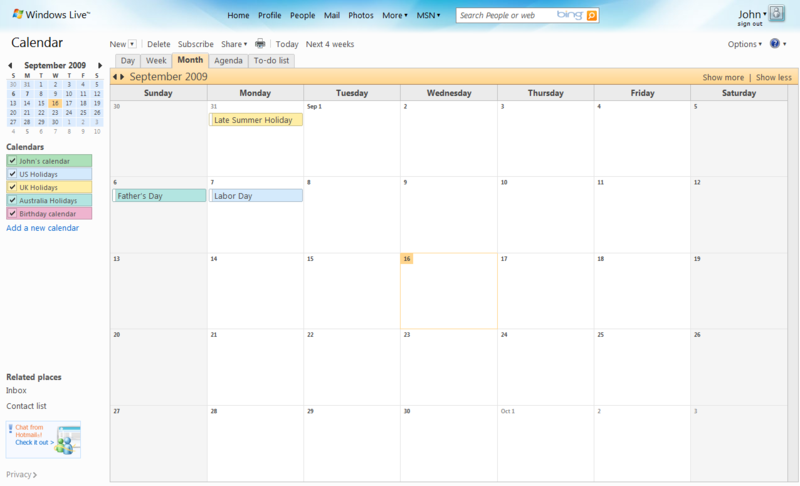Go to previous month in main header
The width and height of the screenshot is (800, 486).
click(115, 76)
